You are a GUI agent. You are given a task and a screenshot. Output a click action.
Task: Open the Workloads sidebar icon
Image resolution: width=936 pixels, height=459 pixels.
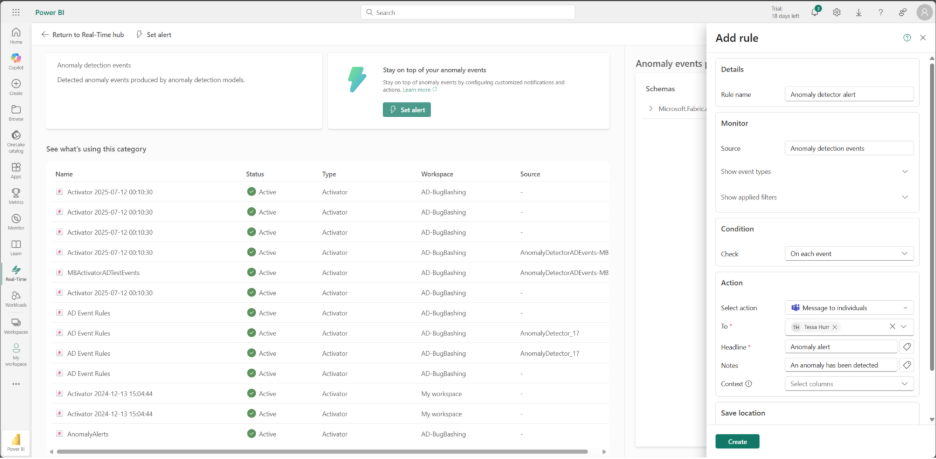(x=15, y=297)
